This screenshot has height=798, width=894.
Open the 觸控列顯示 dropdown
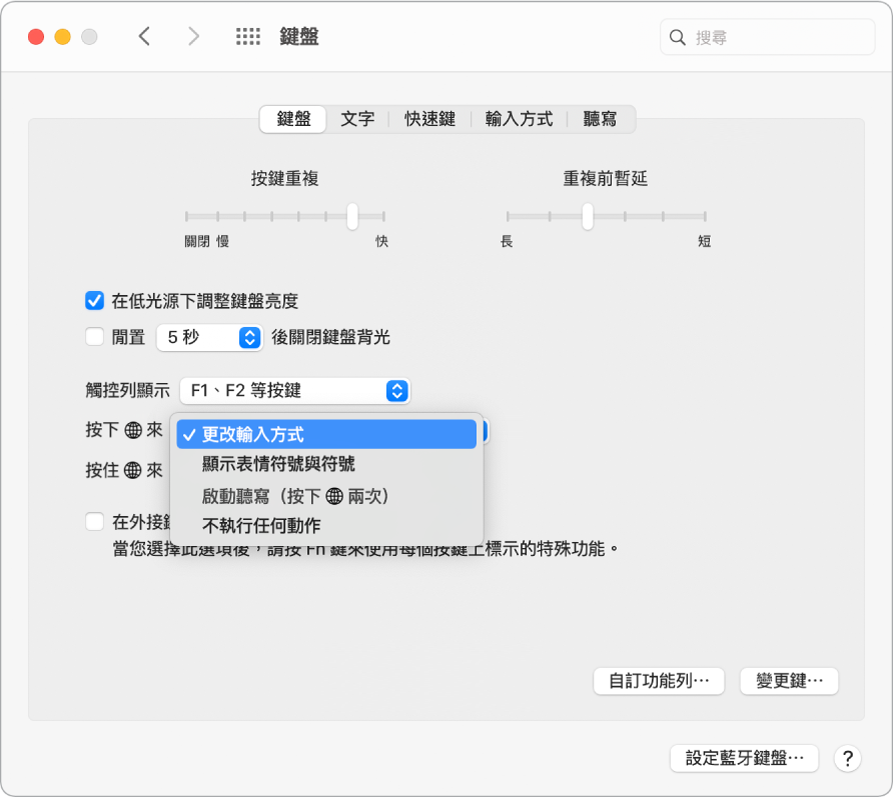(293, 391)
